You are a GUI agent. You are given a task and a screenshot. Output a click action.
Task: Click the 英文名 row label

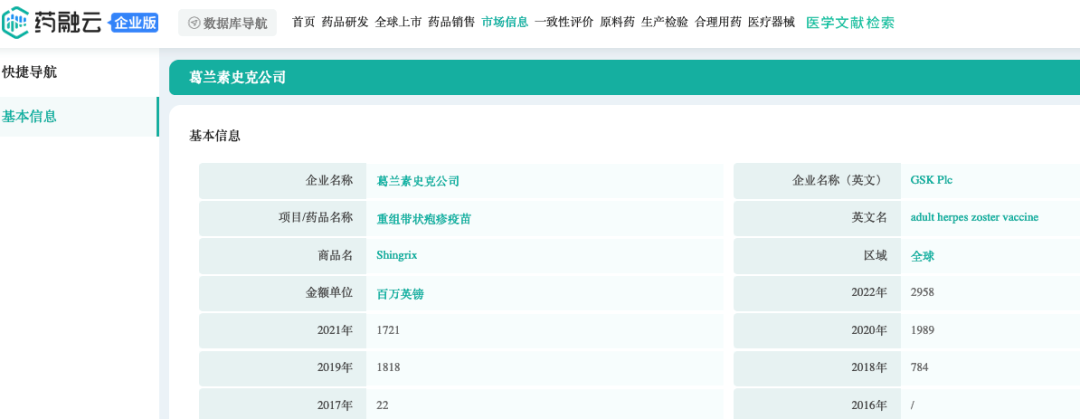(x=869, y=218)
